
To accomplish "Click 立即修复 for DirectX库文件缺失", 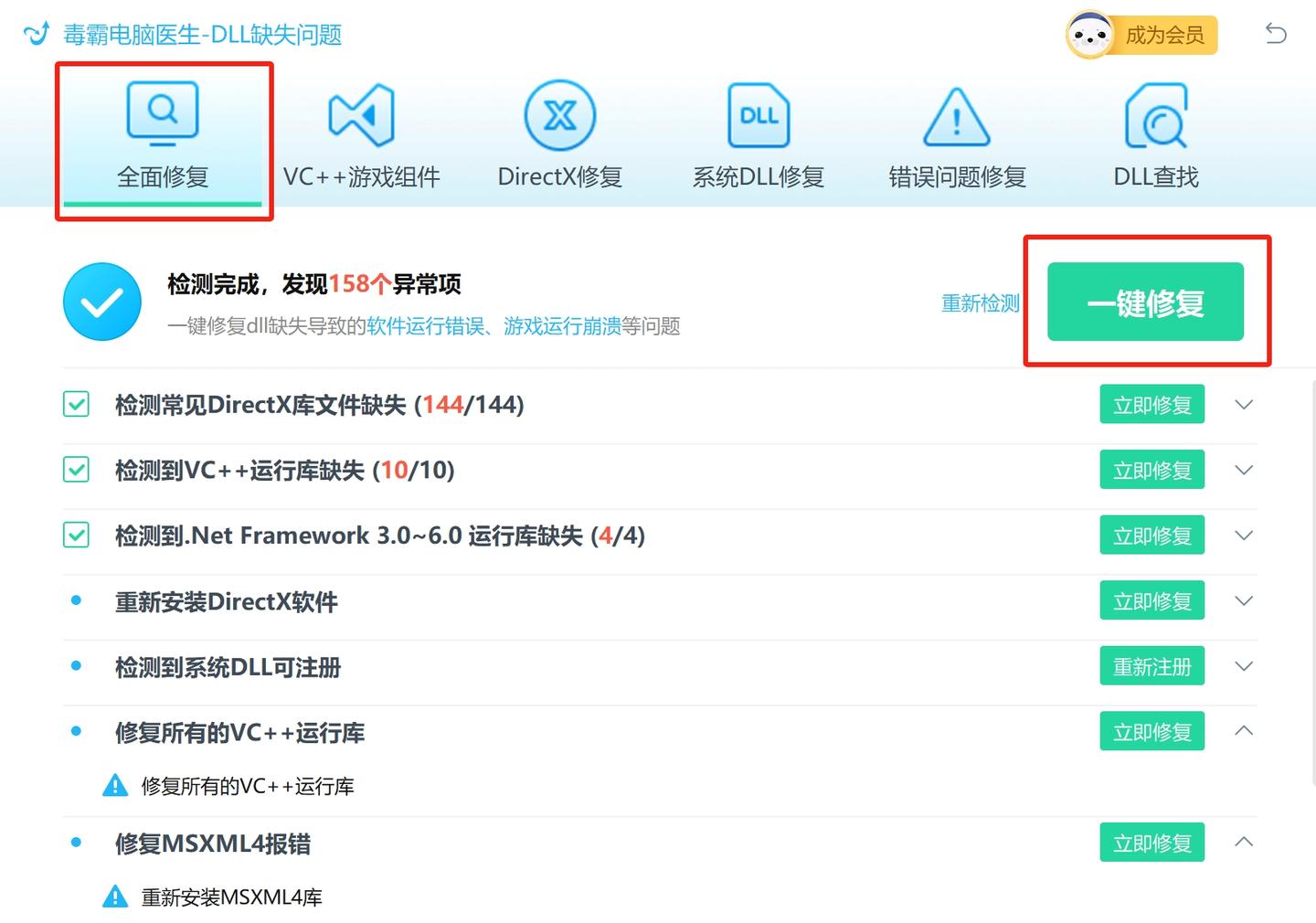I will 1151,404.
